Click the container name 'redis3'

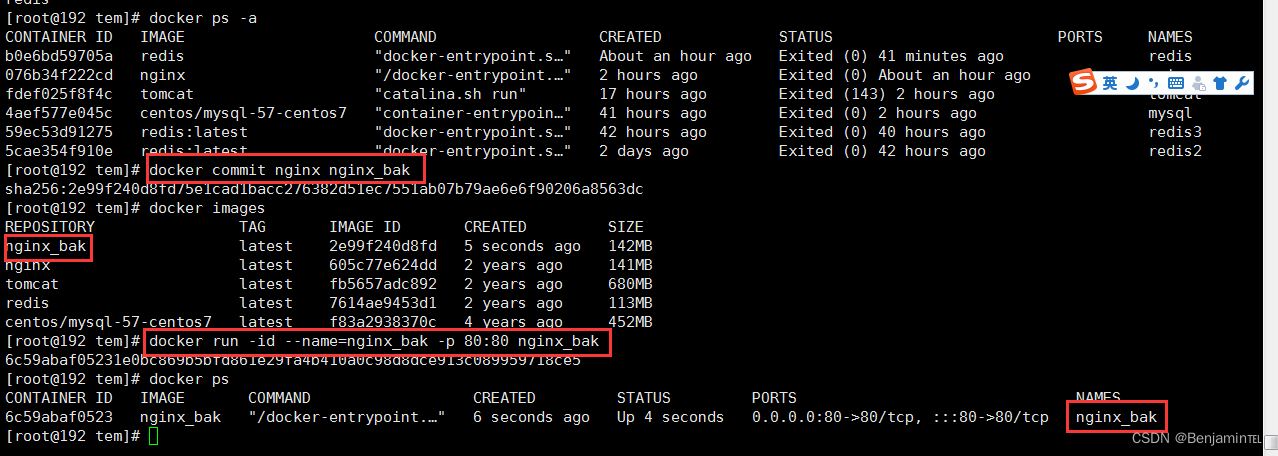pos(1175,132)
